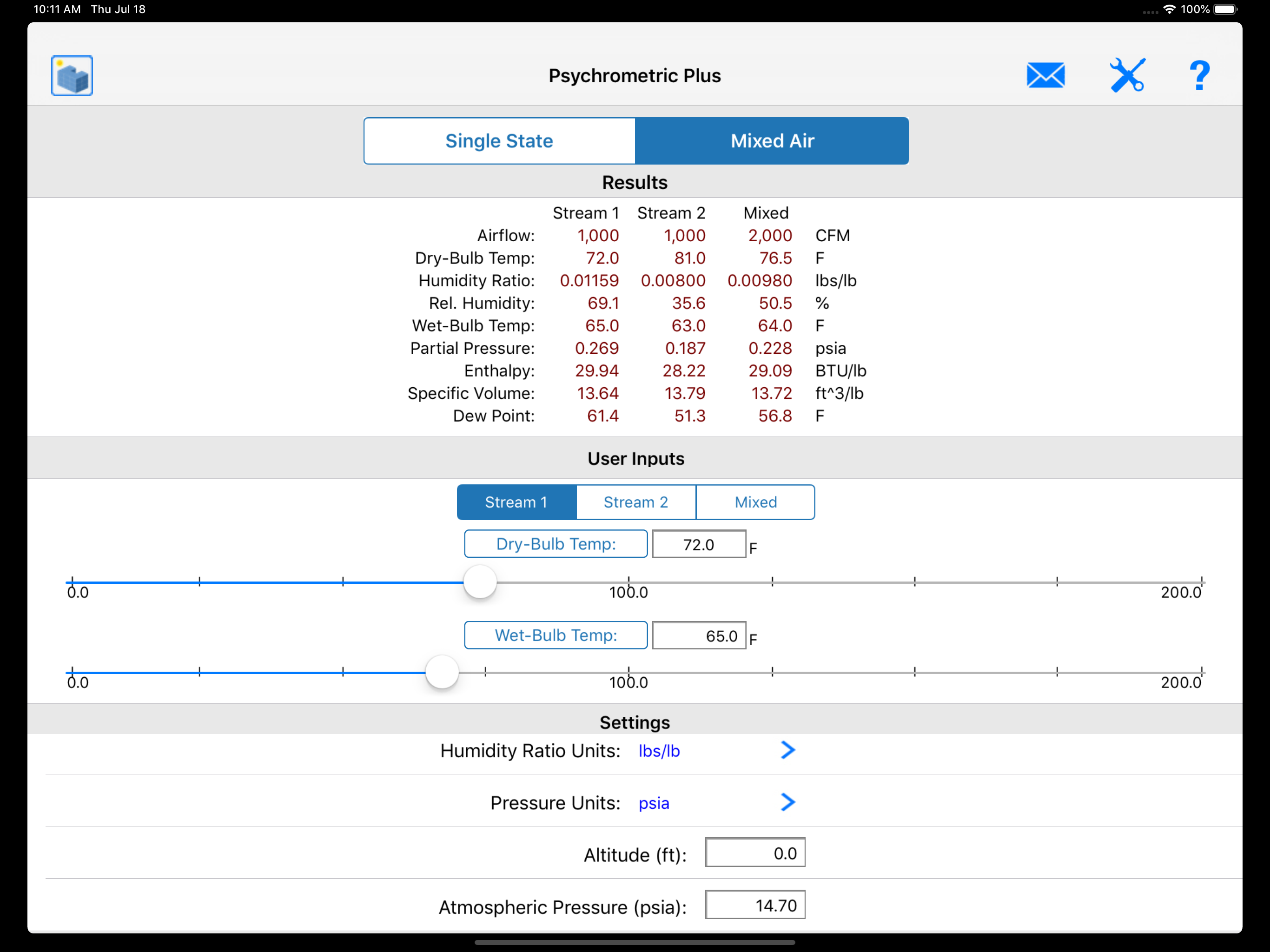Tap Stream 2 specific volume 13.79

685,393
